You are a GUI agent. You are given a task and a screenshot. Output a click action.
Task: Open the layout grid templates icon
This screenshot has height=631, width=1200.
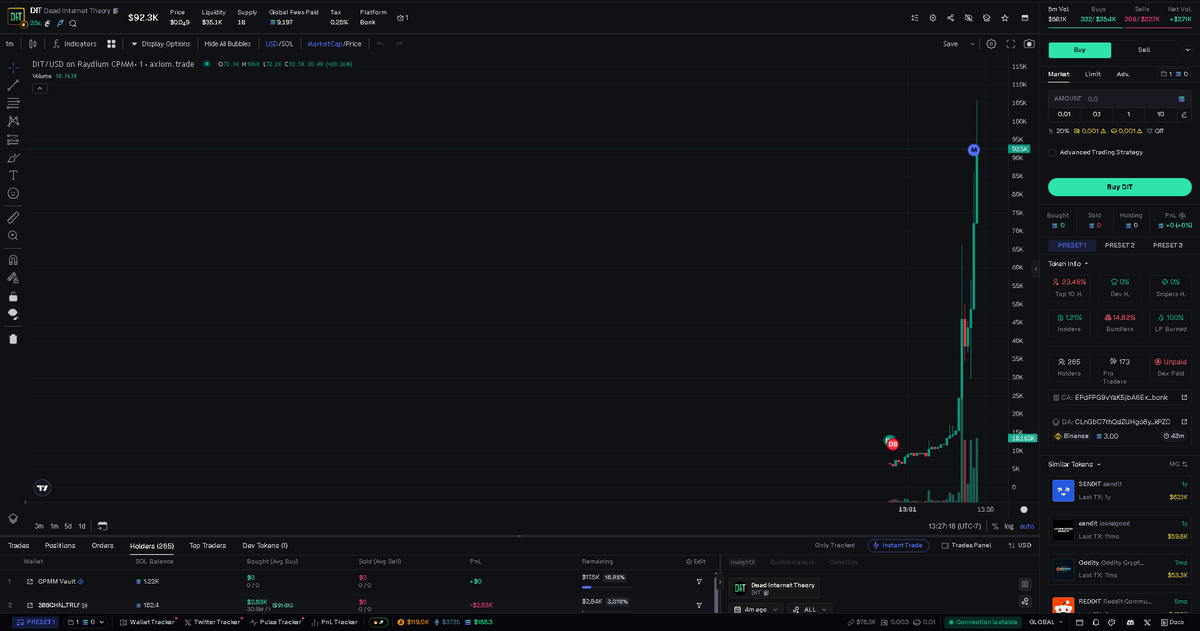click(x=111, y=44)
